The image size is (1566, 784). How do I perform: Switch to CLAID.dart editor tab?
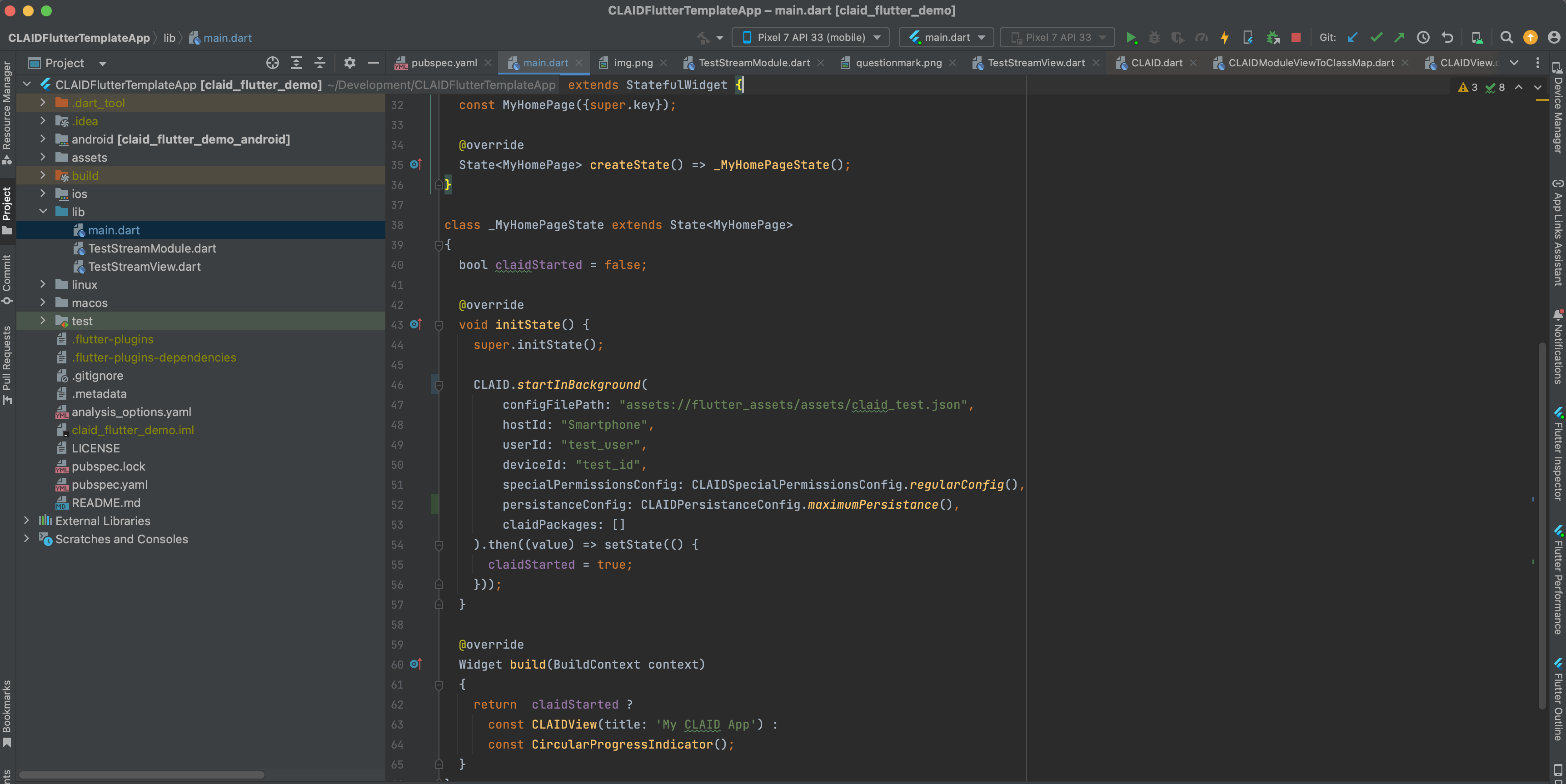tap(1156, 63)
